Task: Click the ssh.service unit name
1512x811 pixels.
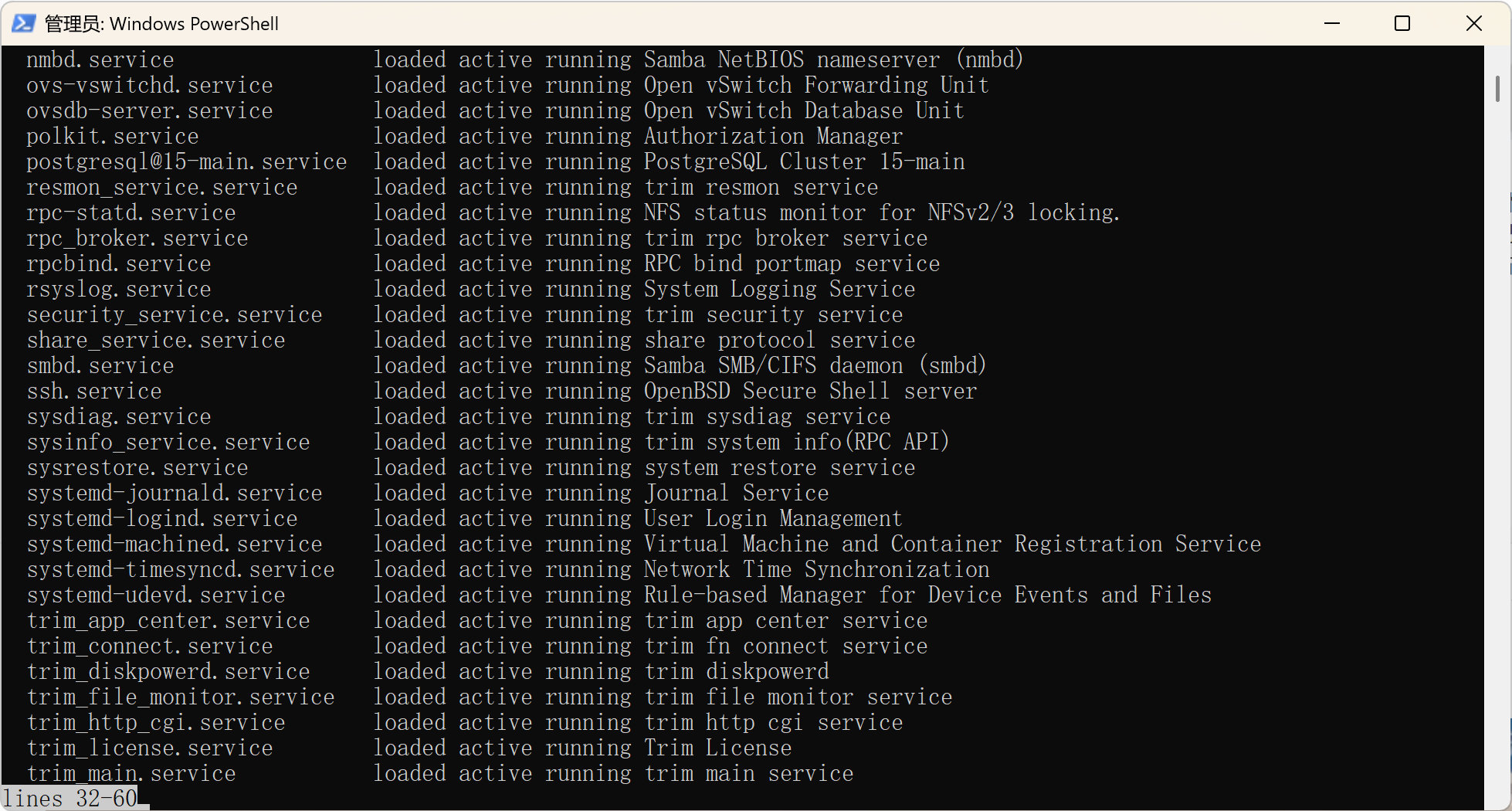Action: [94, 392]
